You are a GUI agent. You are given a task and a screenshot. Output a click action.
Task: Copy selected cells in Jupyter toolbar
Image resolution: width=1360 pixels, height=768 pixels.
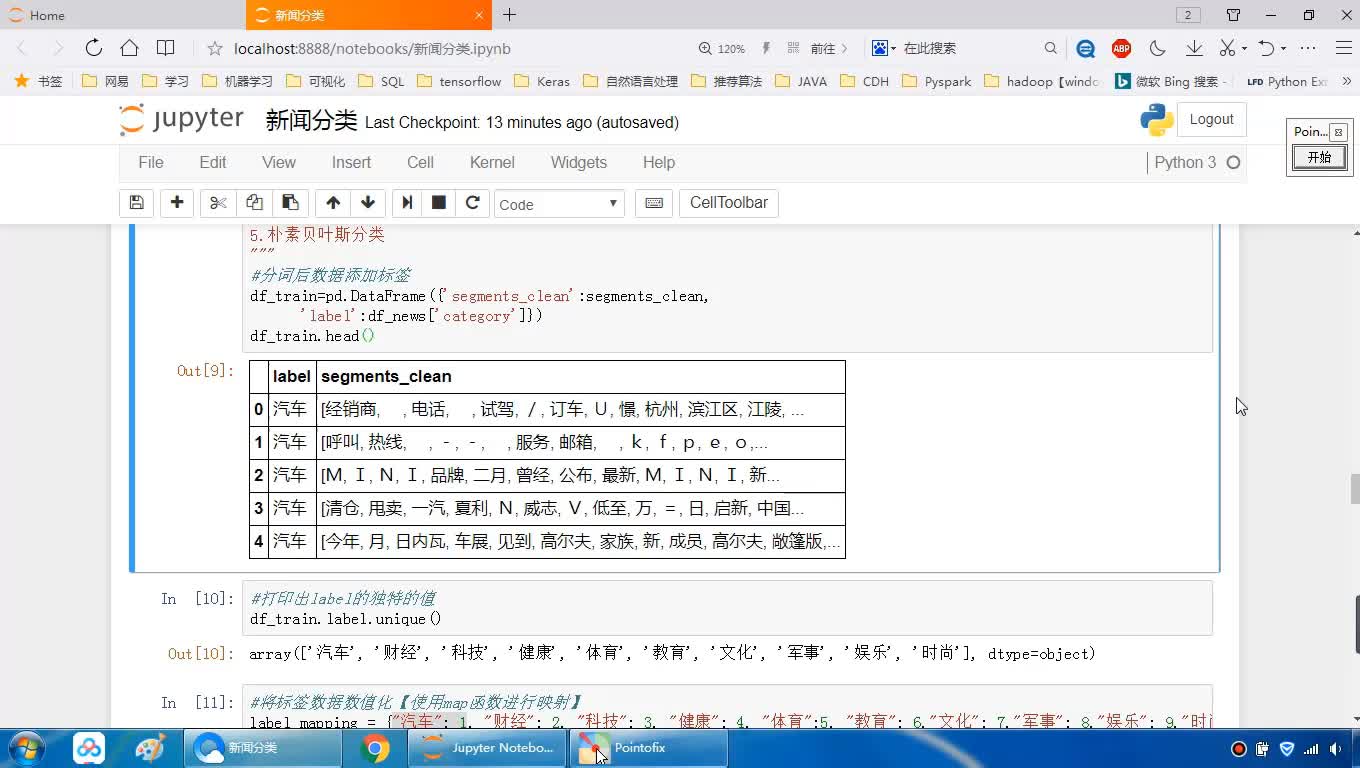click(x=254, y=203)
